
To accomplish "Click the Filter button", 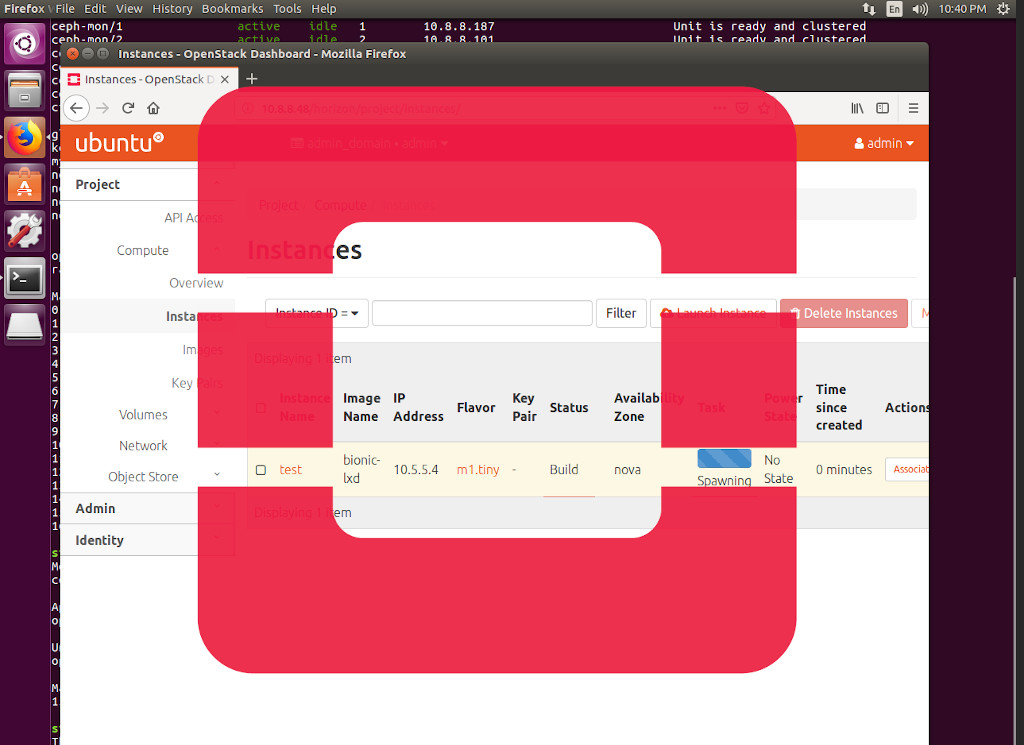I will [x=621, y=313].
